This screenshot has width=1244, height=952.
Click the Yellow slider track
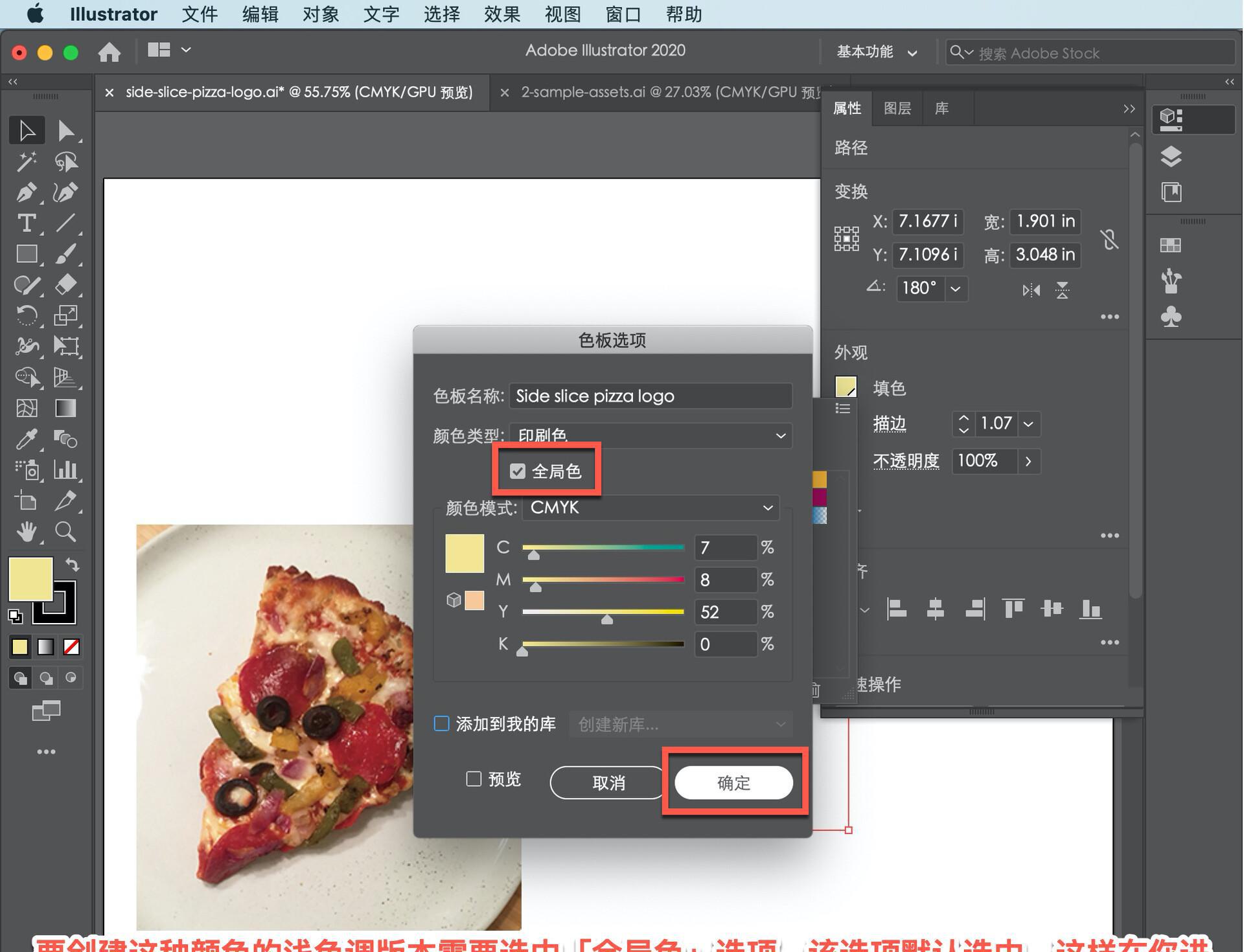click(603, 611)
